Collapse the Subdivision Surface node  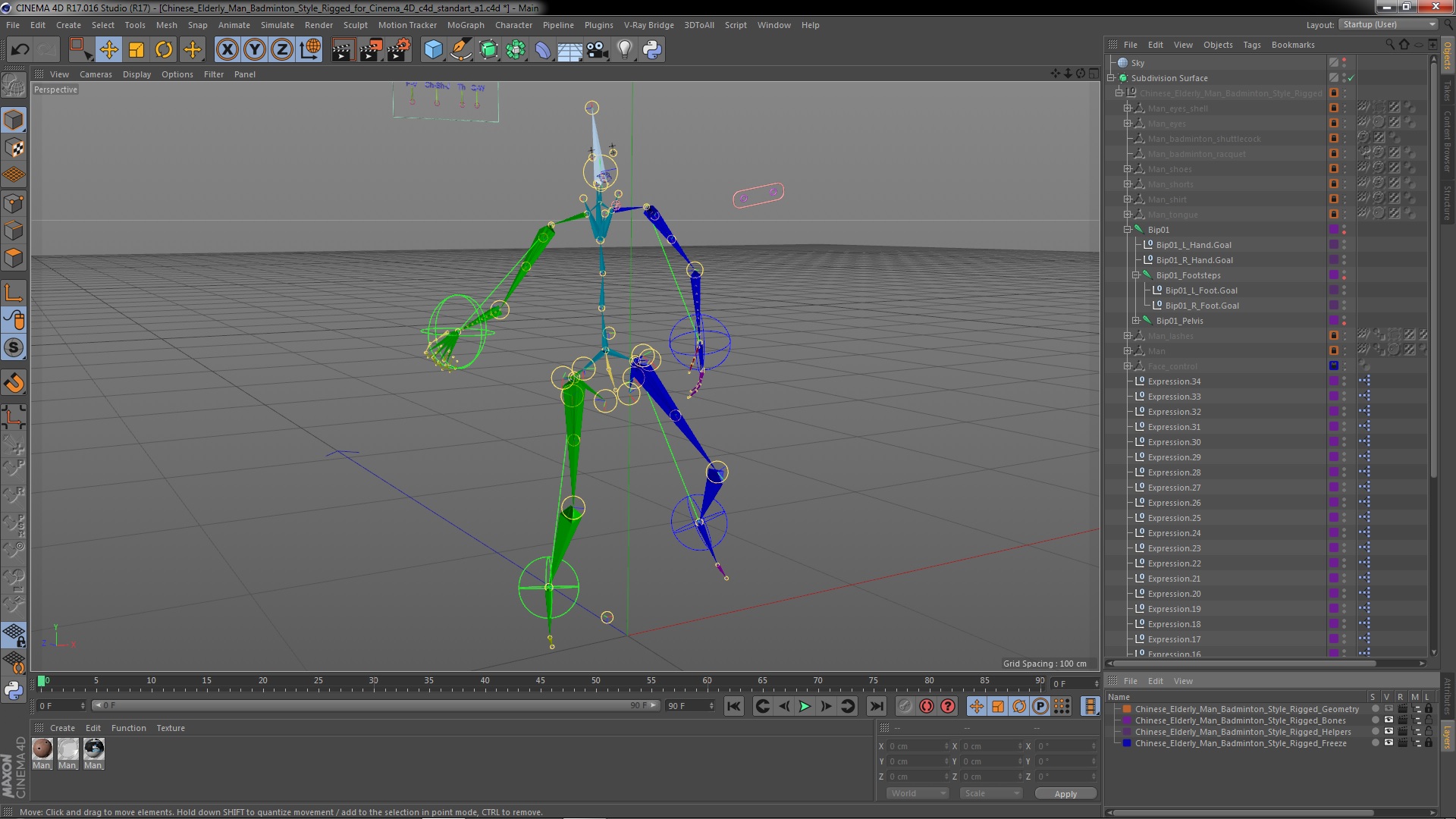(x=1111, y=78)
